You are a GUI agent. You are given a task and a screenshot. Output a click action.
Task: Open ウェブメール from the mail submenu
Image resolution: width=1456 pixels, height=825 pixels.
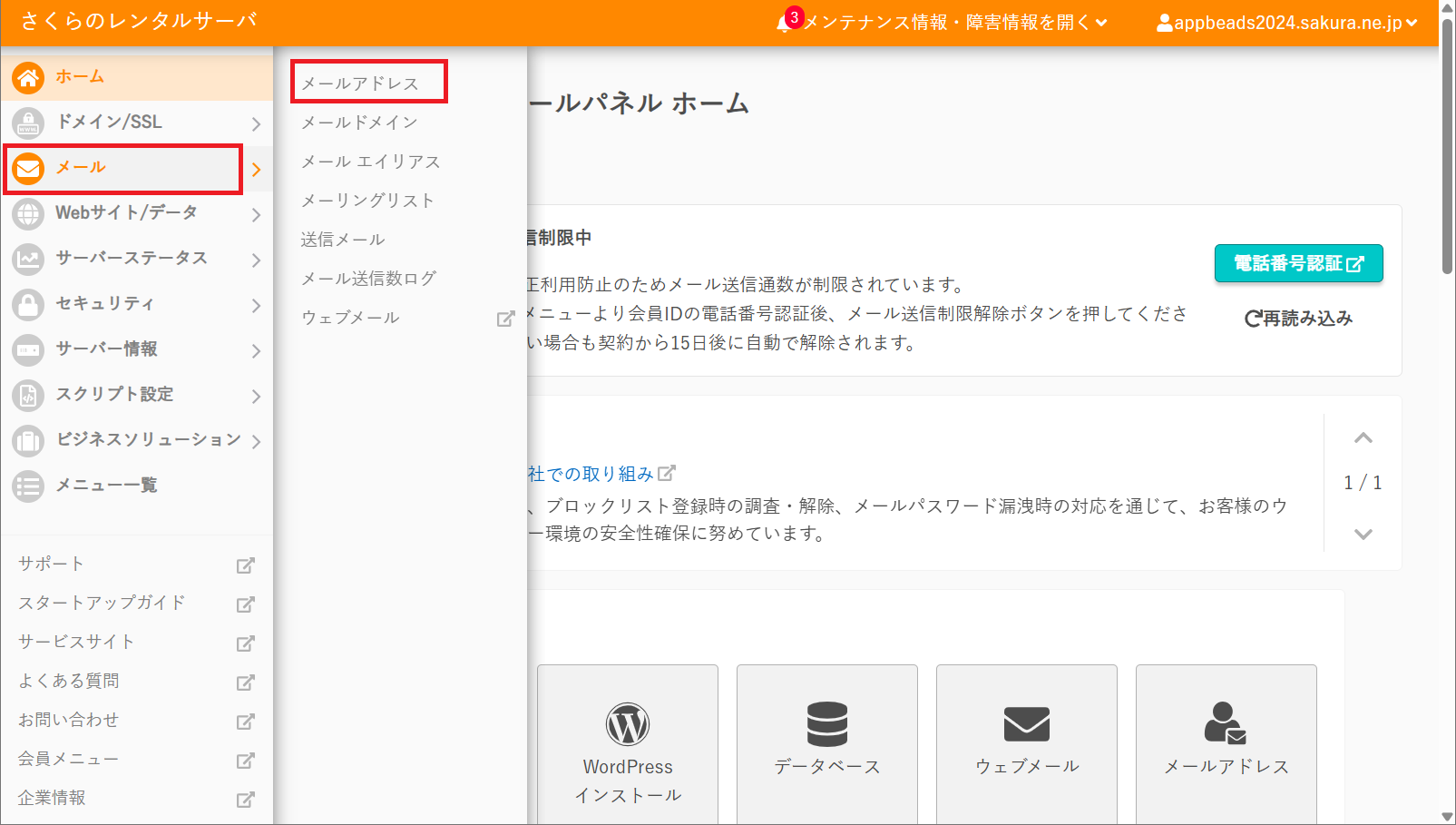(350, 318)
